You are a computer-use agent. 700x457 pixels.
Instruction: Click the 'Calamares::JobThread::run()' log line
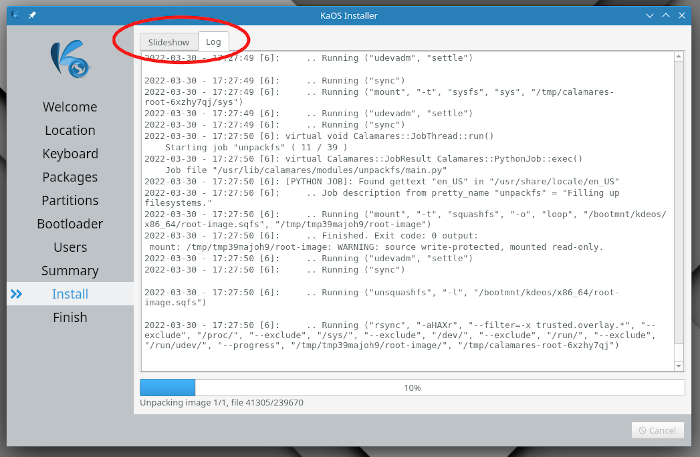click(319, 136)
